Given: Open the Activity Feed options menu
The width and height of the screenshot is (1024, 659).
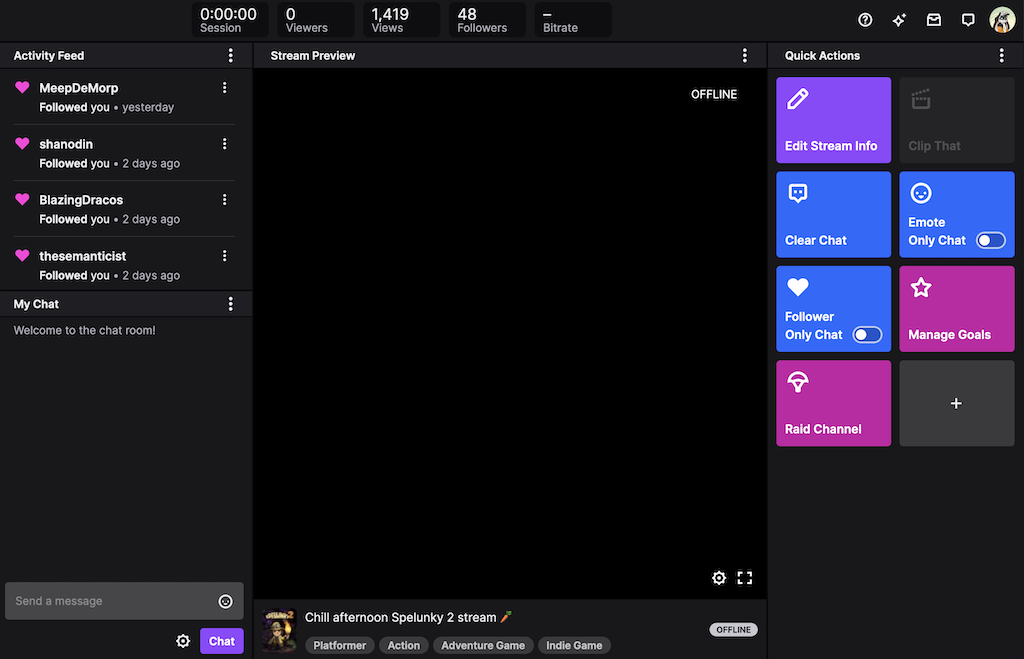Looking at the screenshot, I should pos(230,55).
